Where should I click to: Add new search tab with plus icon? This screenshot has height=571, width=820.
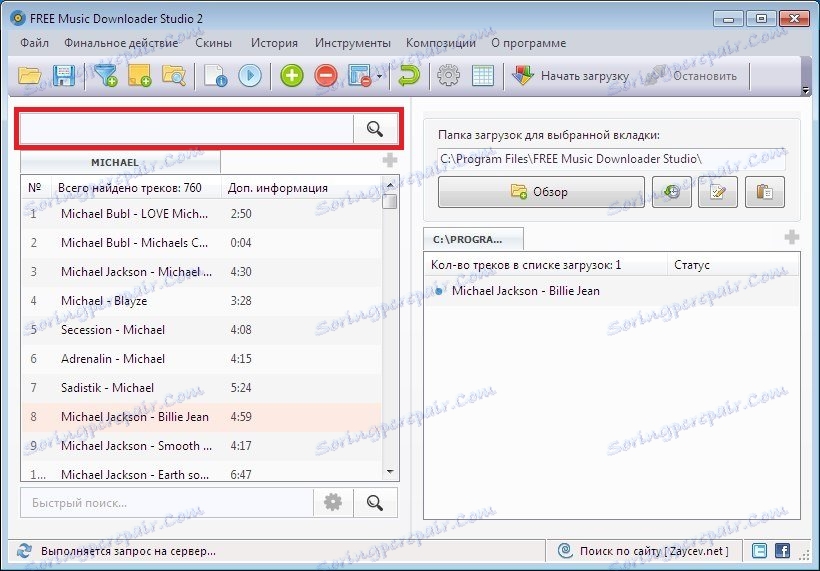(390, 160)
